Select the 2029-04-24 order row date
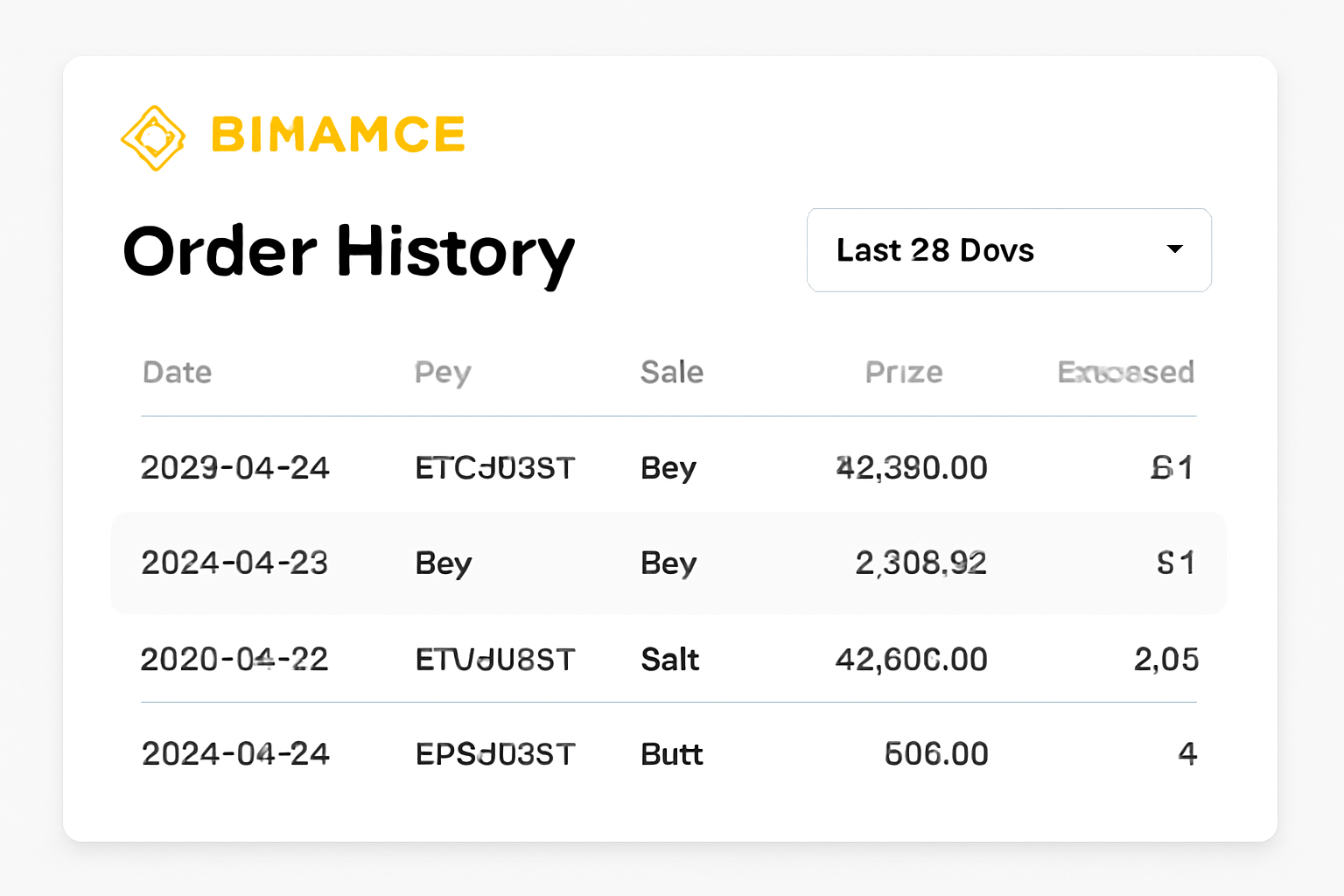 (x=234, y=468)
